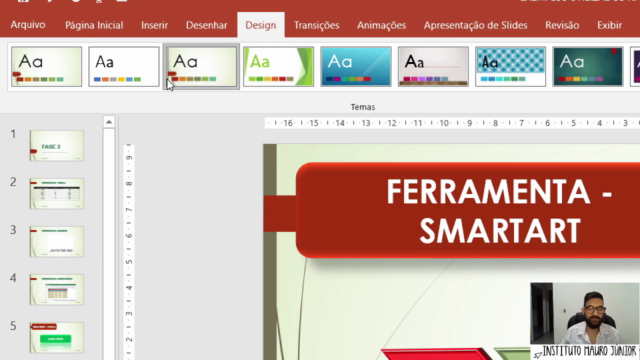Open the Transições tab
The height and width of the screenshot is (360, 640).
pos(316,25)
